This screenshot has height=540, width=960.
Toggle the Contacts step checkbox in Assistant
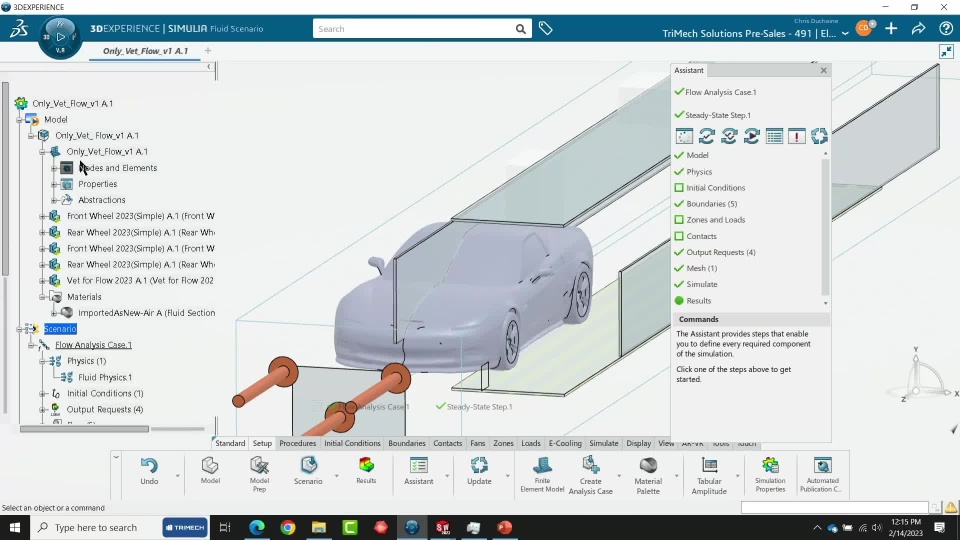coord(679,236)
